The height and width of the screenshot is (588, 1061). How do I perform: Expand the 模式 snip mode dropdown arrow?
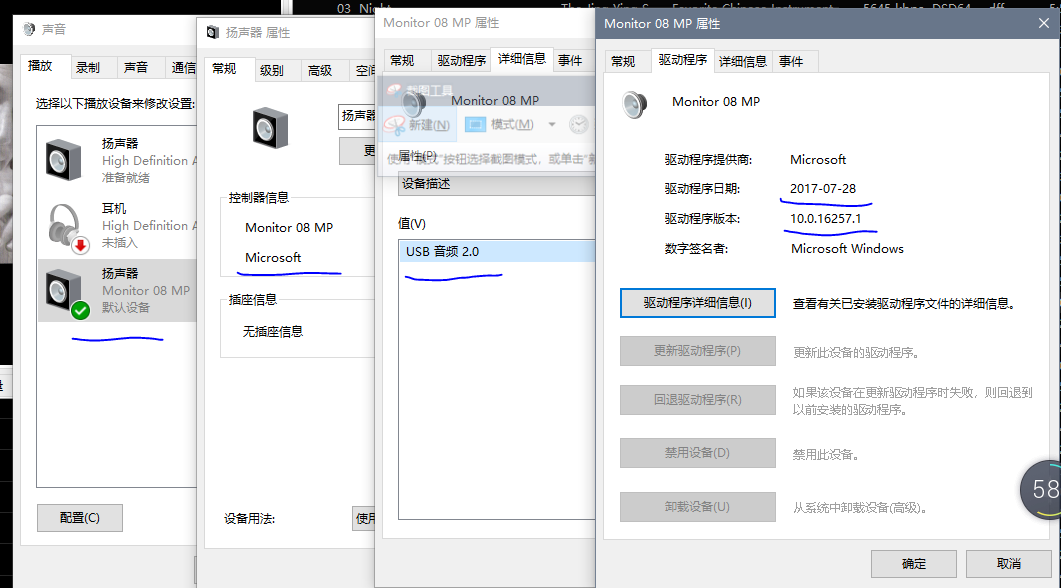tap(553, 125)
